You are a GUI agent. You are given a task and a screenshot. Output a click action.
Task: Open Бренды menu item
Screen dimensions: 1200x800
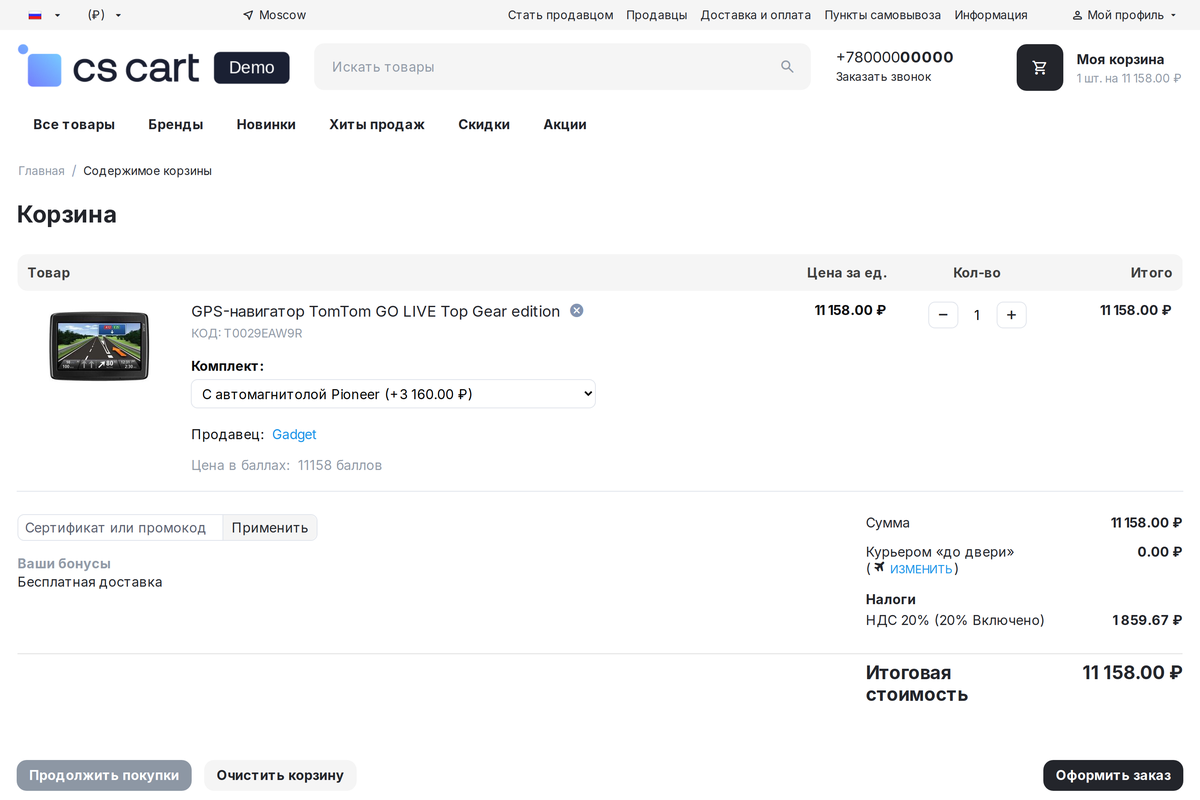tap(176, 124)
